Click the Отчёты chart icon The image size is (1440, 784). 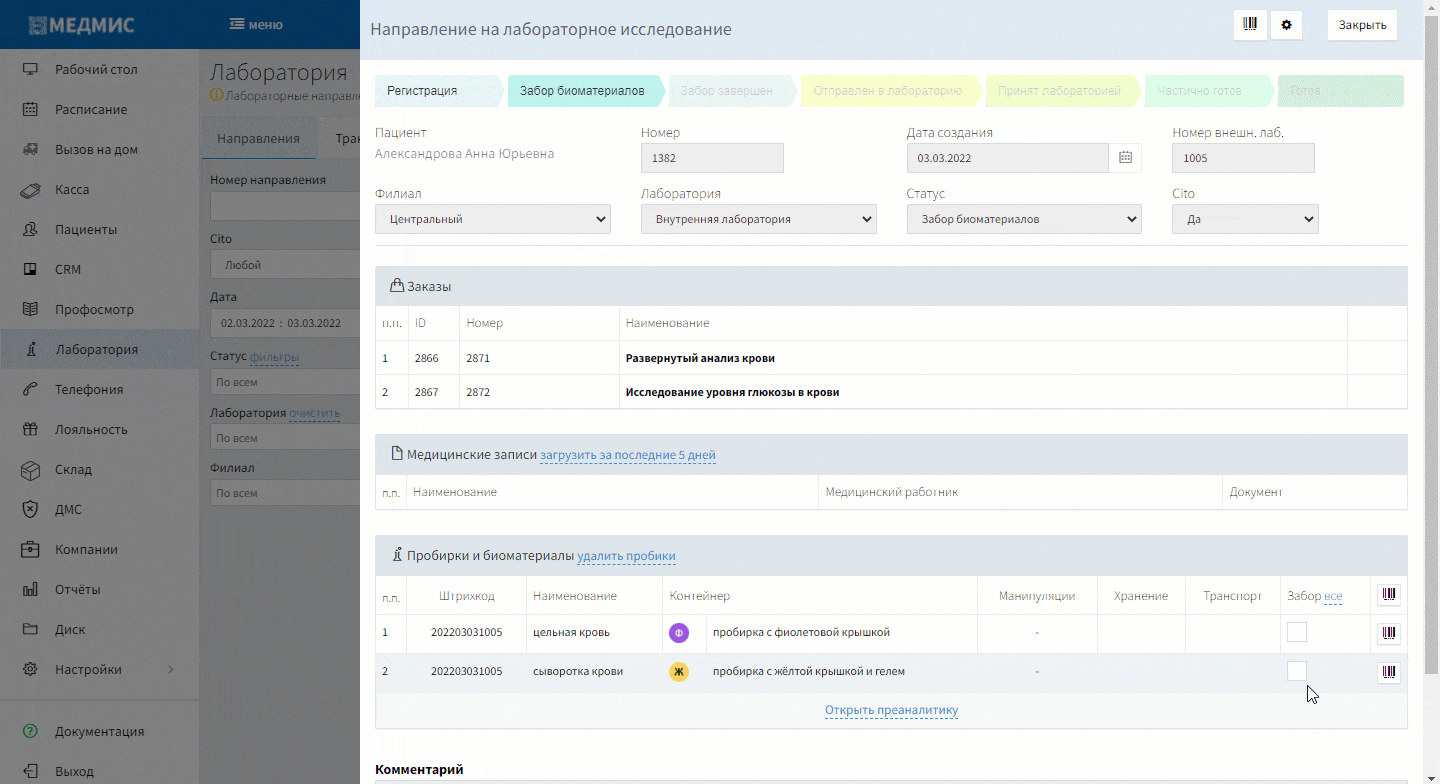(x=30, y=590)
